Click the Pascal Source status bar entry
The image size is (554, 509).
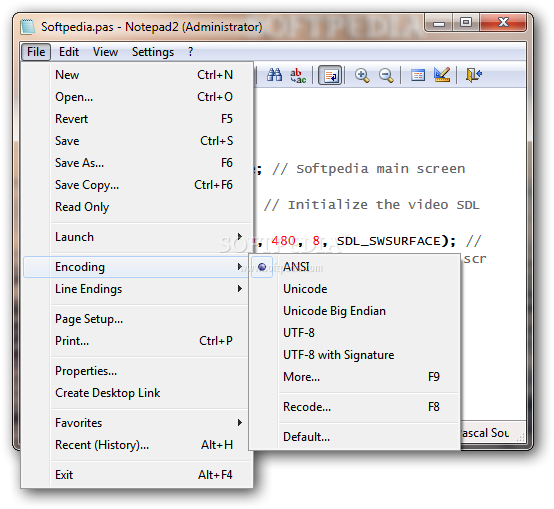click(x=485, y=433)
